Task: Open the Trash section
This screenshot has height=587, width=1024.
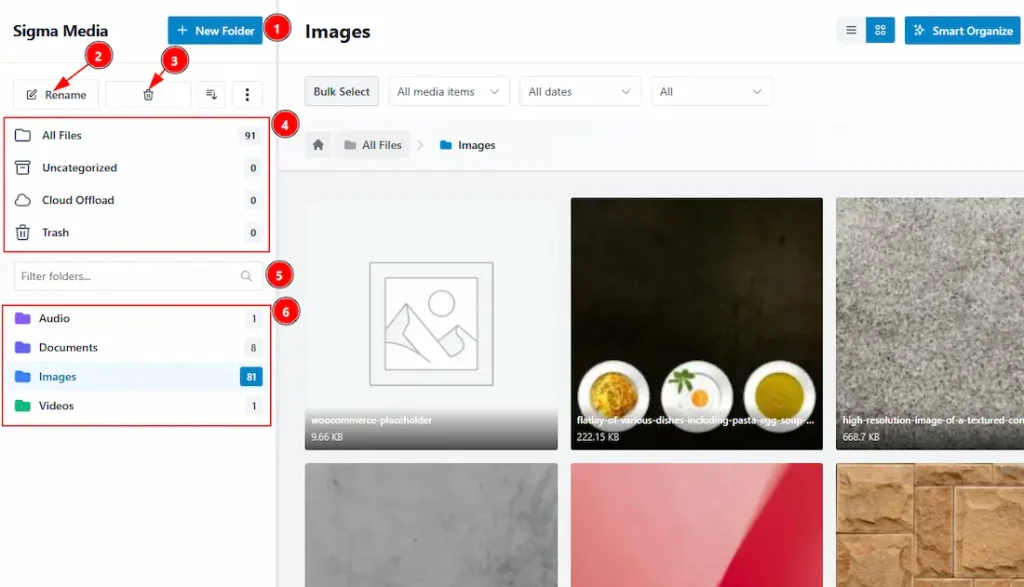Action: (55, 233)
